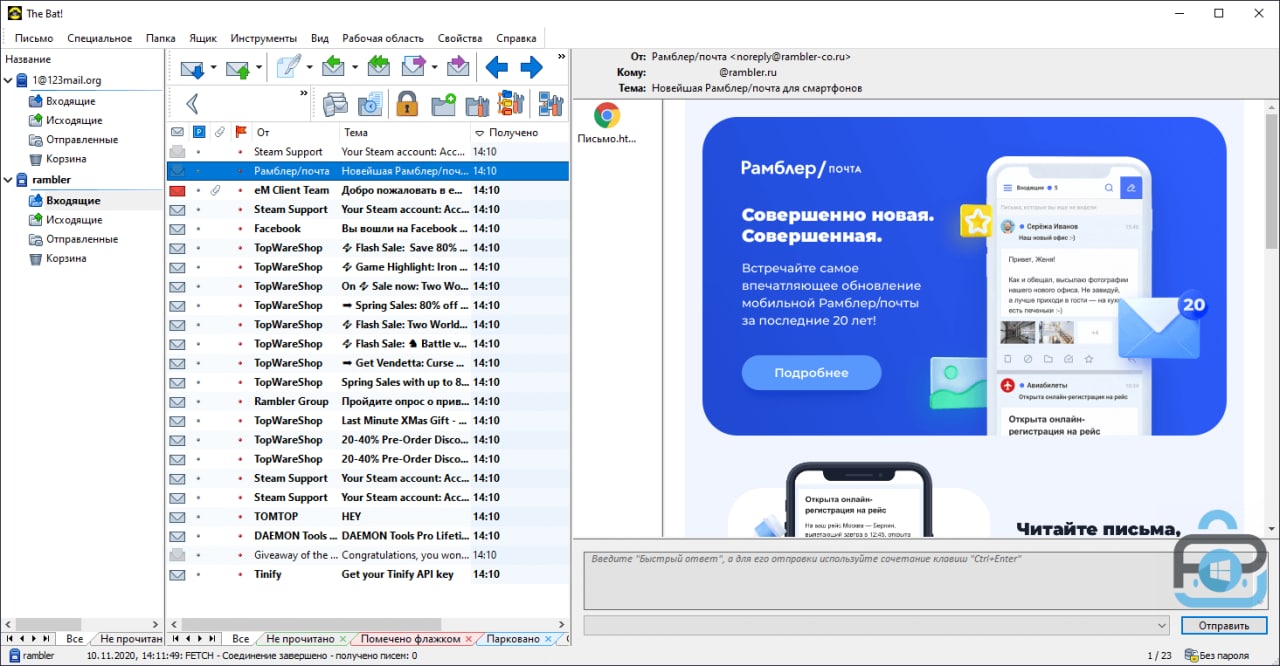Click the padlock icon in the toolbar
This screenshot has height=666, width=1280.
click(x=406, y=103)
